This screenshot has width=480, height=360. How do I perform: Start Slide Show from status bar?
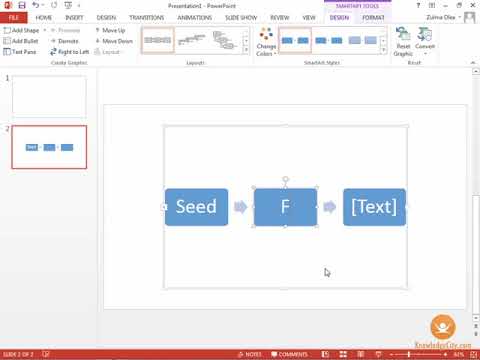(x=378, y=354)
